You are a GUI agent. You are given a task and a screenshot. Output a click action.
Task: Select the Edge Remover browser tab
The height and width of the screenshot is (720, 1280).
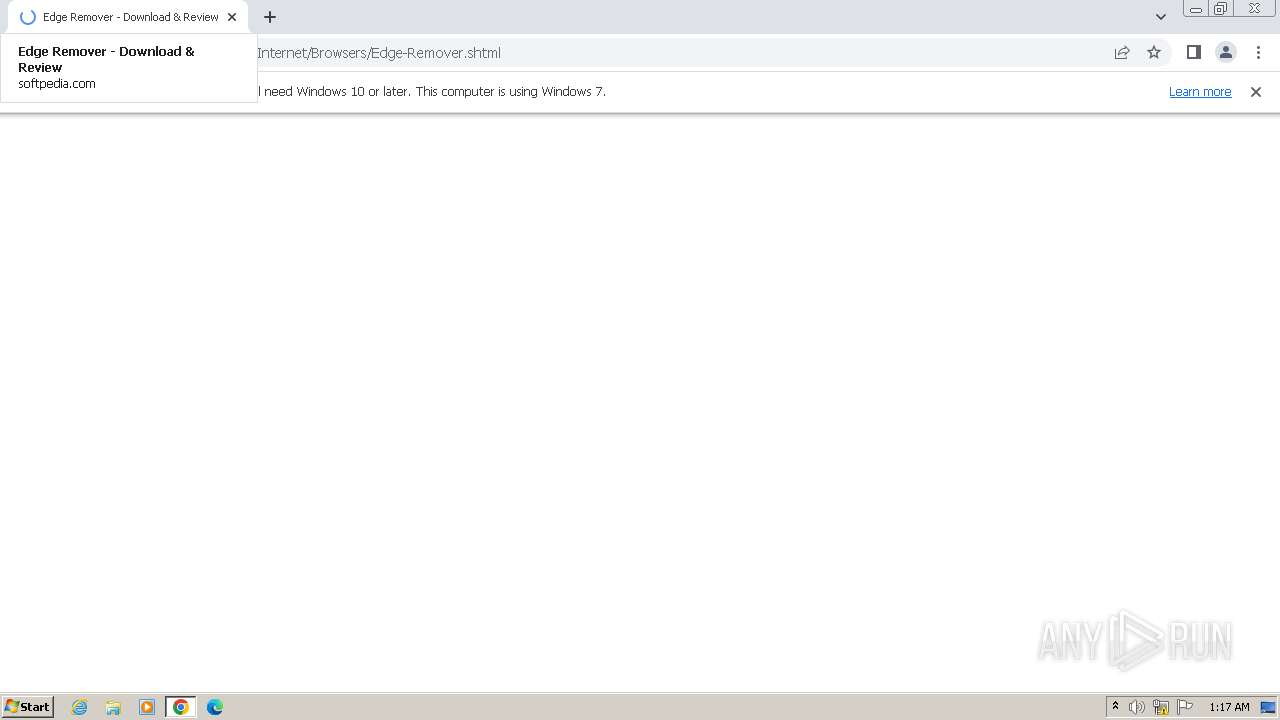(128, 17)
